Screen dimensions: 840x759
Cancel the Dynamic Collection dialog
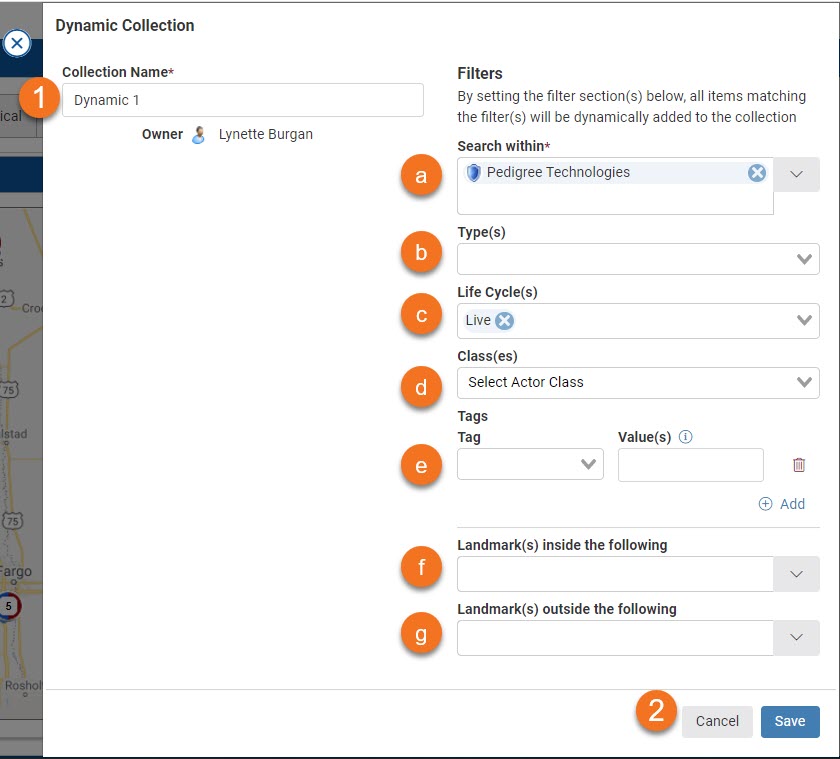click(x=717, y=721)
